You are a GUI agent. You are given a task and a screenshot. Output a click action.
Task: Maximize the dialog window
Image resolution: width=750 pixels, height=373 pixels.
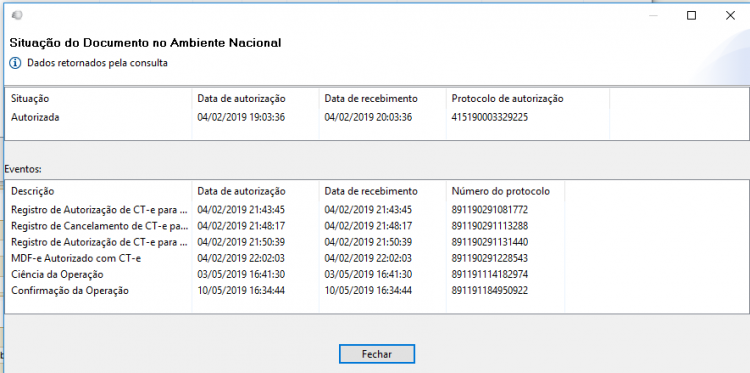click(x=691, y=16)
